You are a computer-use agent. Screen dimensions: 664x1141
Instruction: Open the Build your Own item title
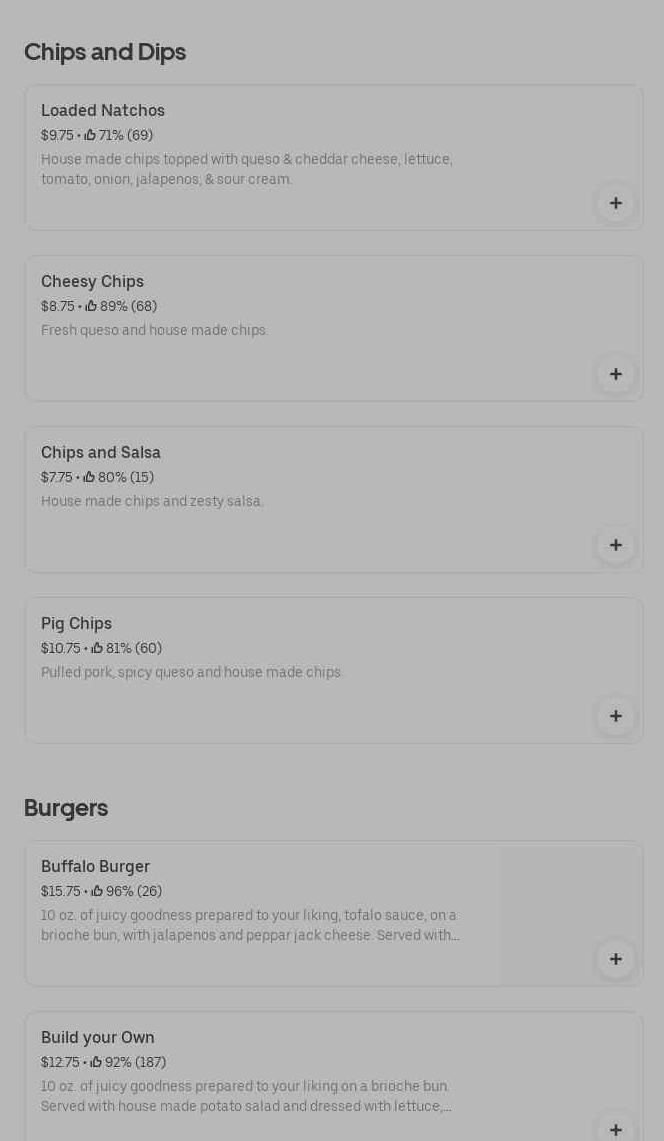click(x=98, y=1038)
